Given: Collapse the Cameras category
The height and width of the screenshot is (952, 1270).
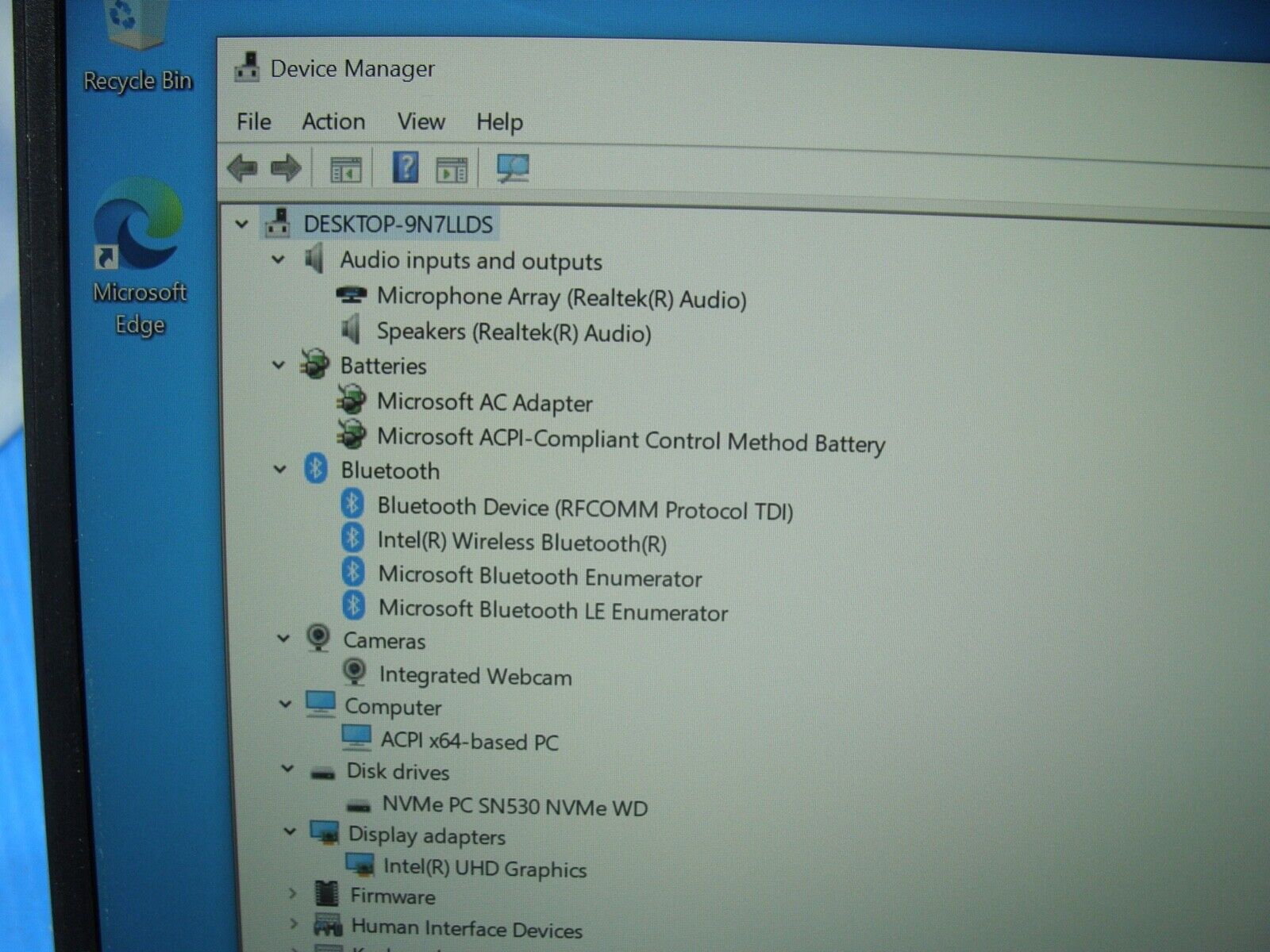Looking at the screenshot, I should tap(283, 639).
